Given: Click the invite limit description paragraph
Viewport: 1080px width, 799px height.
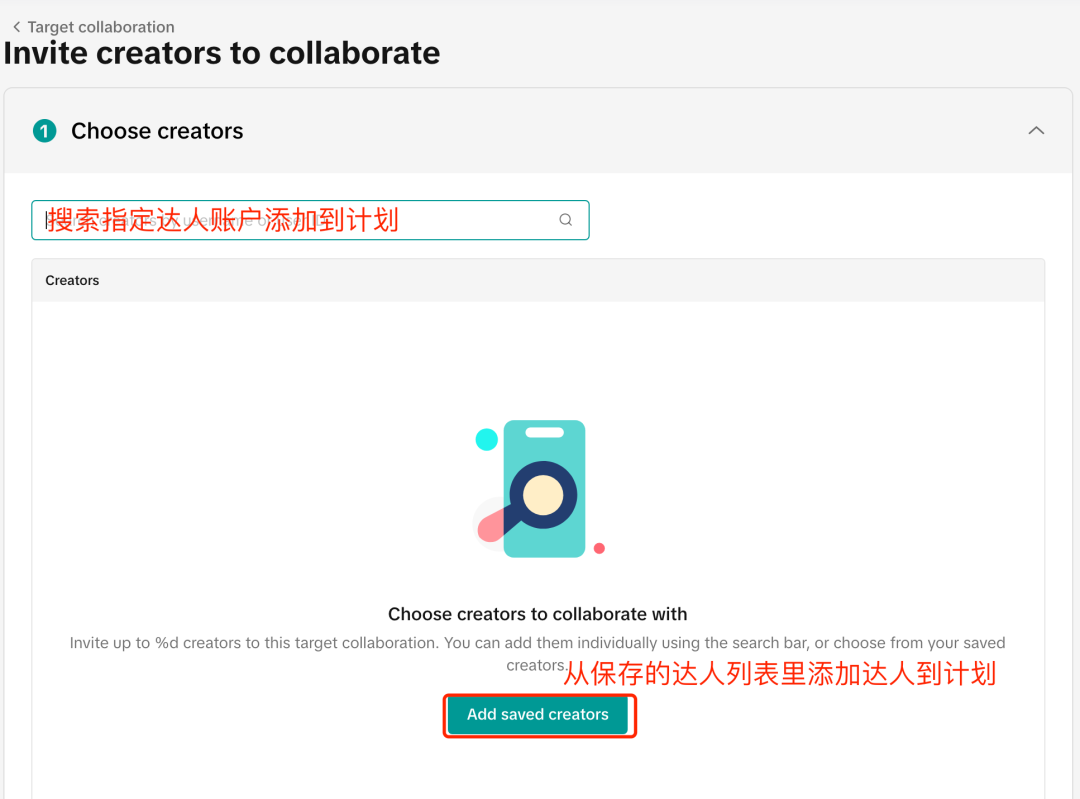Looking at the screenshot, I should pyautogui.click(x=537, y=654).
